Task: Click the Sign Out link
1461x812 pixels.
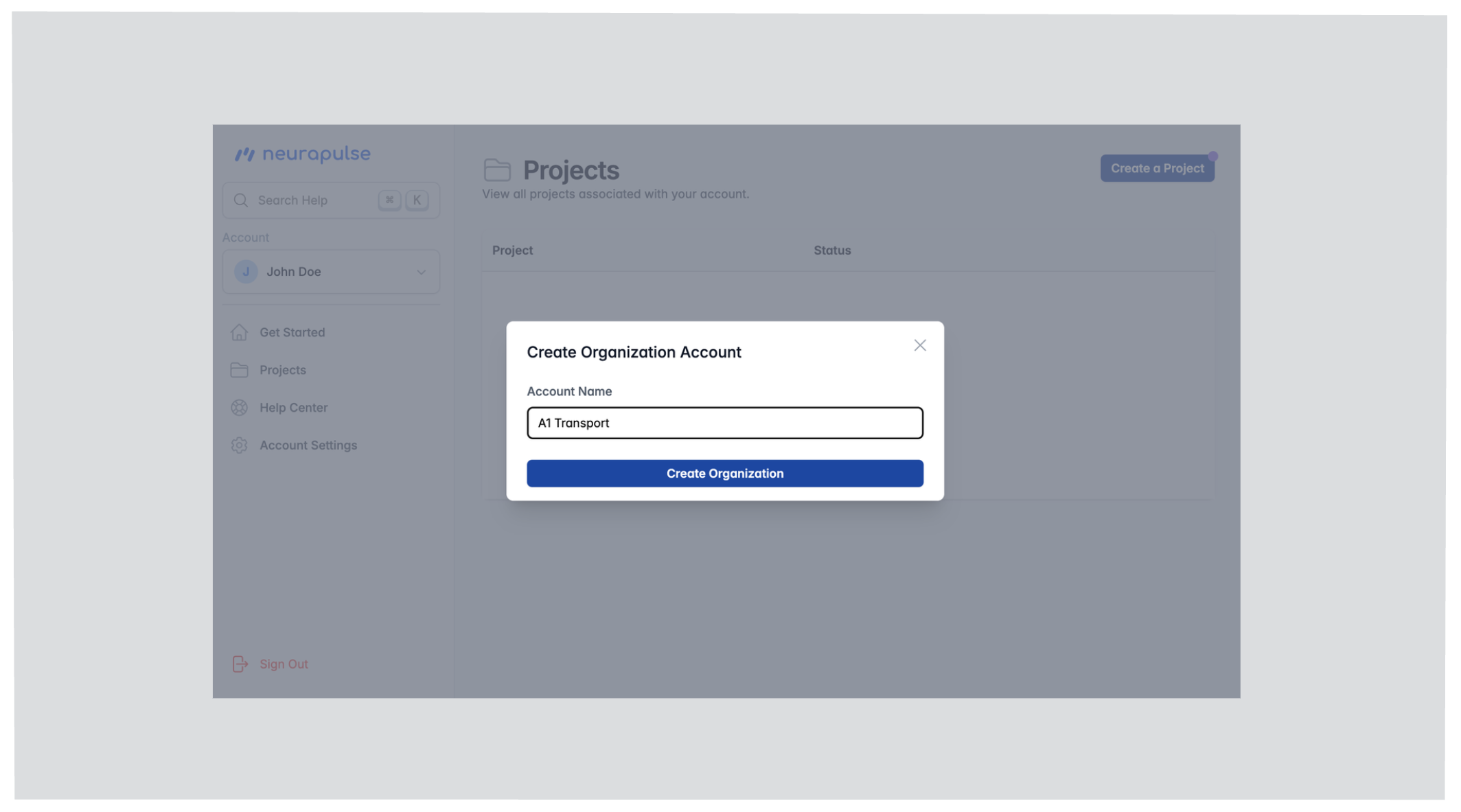Action: [284, 664]
